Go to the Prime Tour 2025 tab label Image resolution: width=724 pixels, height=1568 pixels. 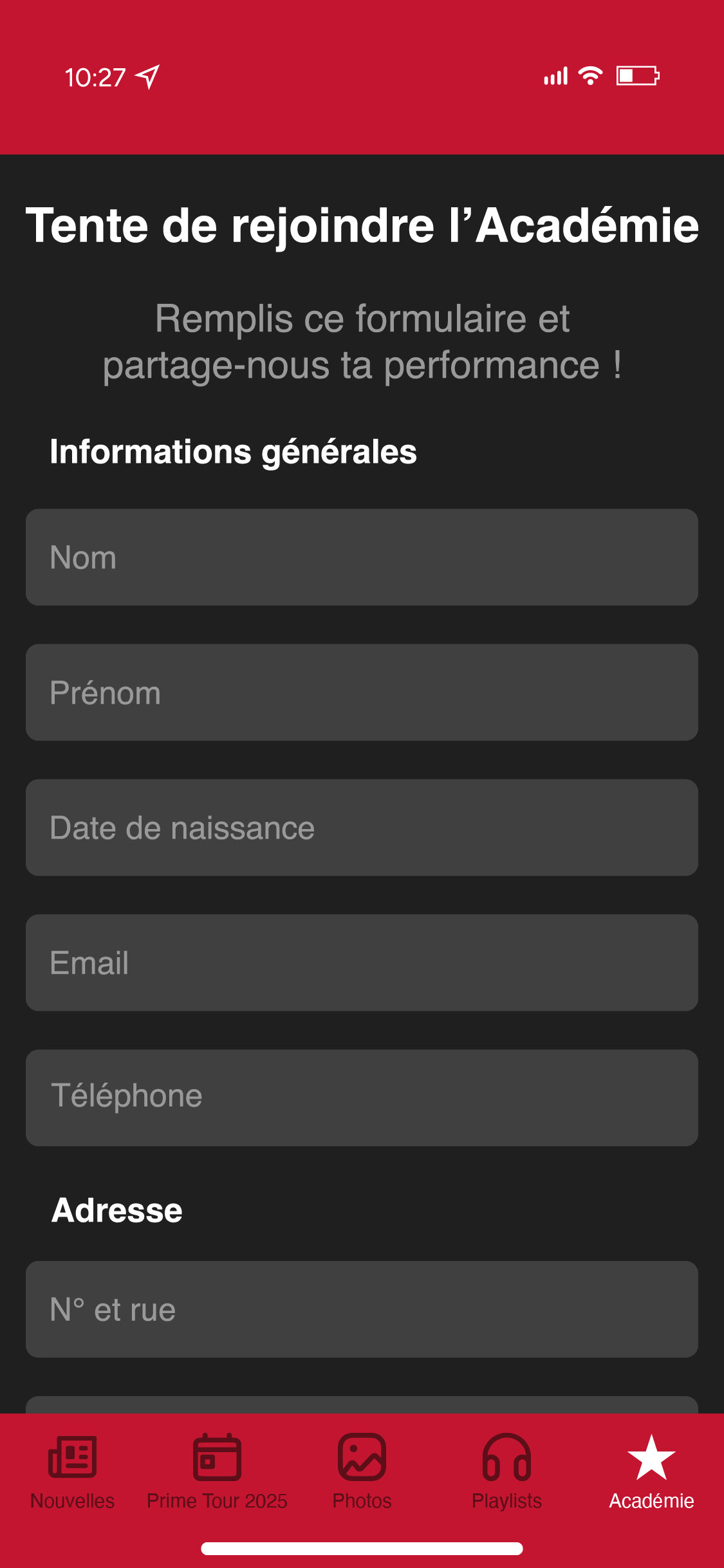(x=217, y=1501)
